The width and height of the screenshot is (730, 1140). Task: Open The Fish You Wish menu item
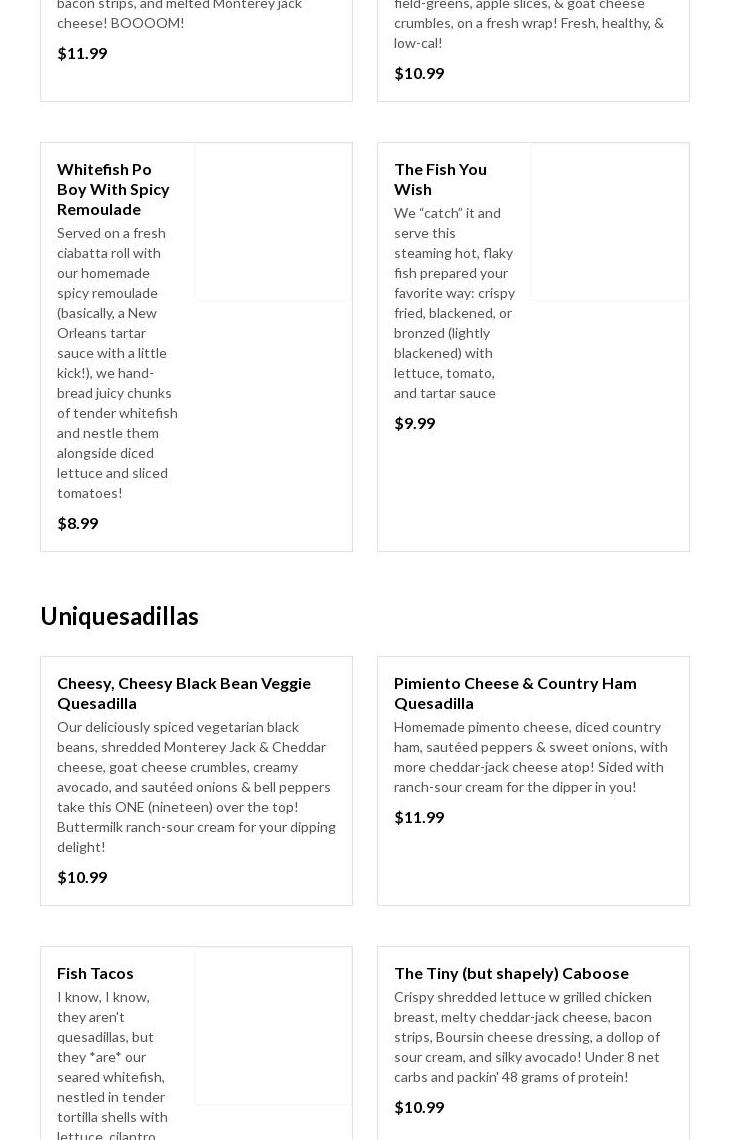(x=440, y=179)
